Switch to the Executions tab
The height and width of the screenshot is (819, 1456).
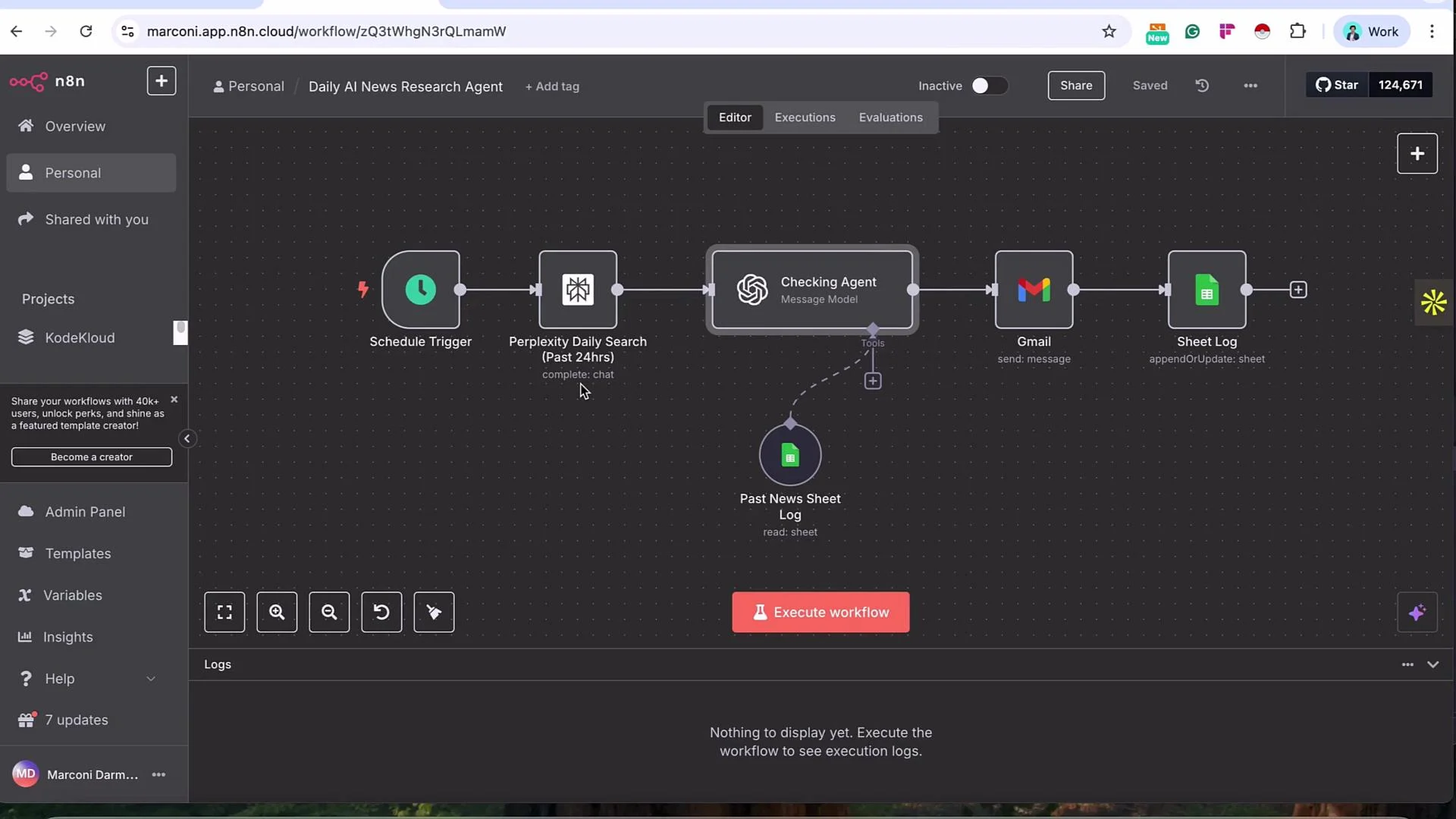coord(805,118)
